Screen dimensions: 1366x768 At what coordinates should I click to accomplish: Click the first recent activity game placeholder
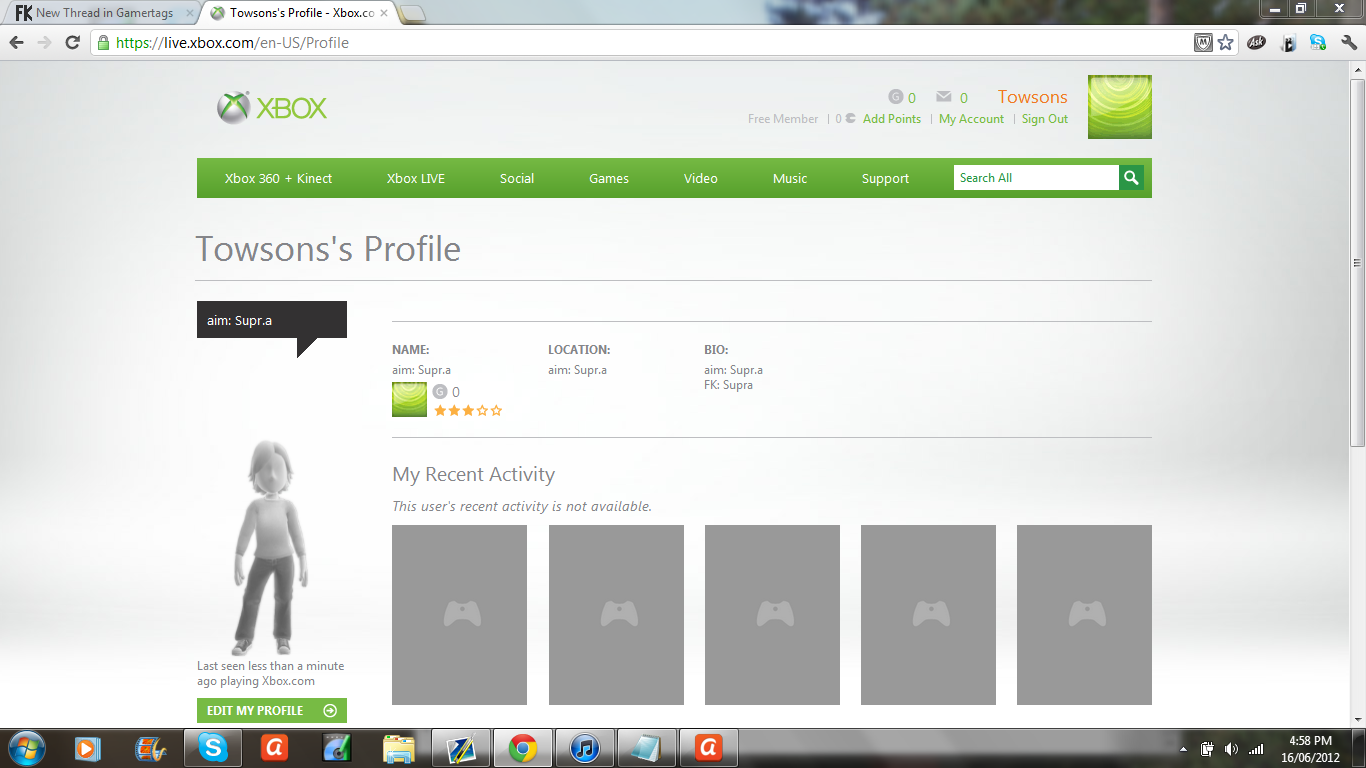(x=459, y=615)
